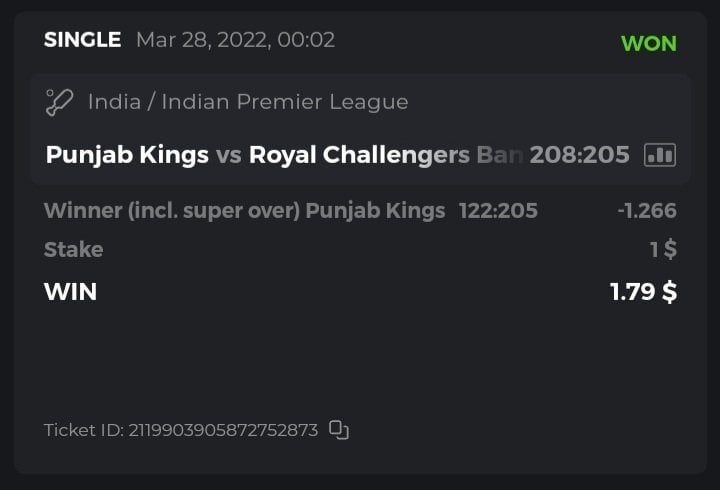Click the cricket sport icon

click(60, 101)
